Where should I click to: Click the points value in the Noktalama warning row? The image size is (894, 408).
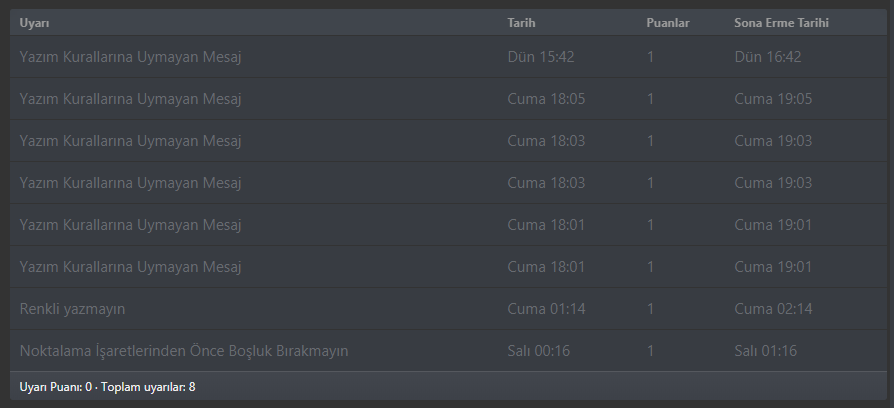(651, 351)
